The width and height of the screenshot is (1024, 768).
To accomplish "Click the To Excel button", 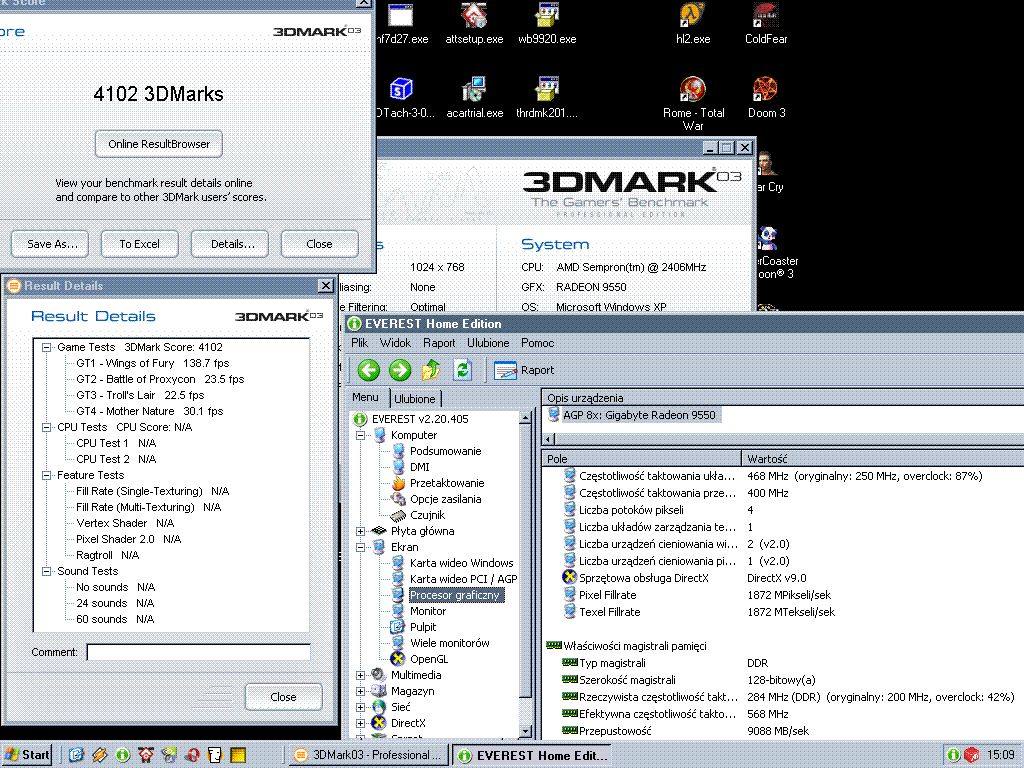I will pyautogui.click(x=140, y=244).
